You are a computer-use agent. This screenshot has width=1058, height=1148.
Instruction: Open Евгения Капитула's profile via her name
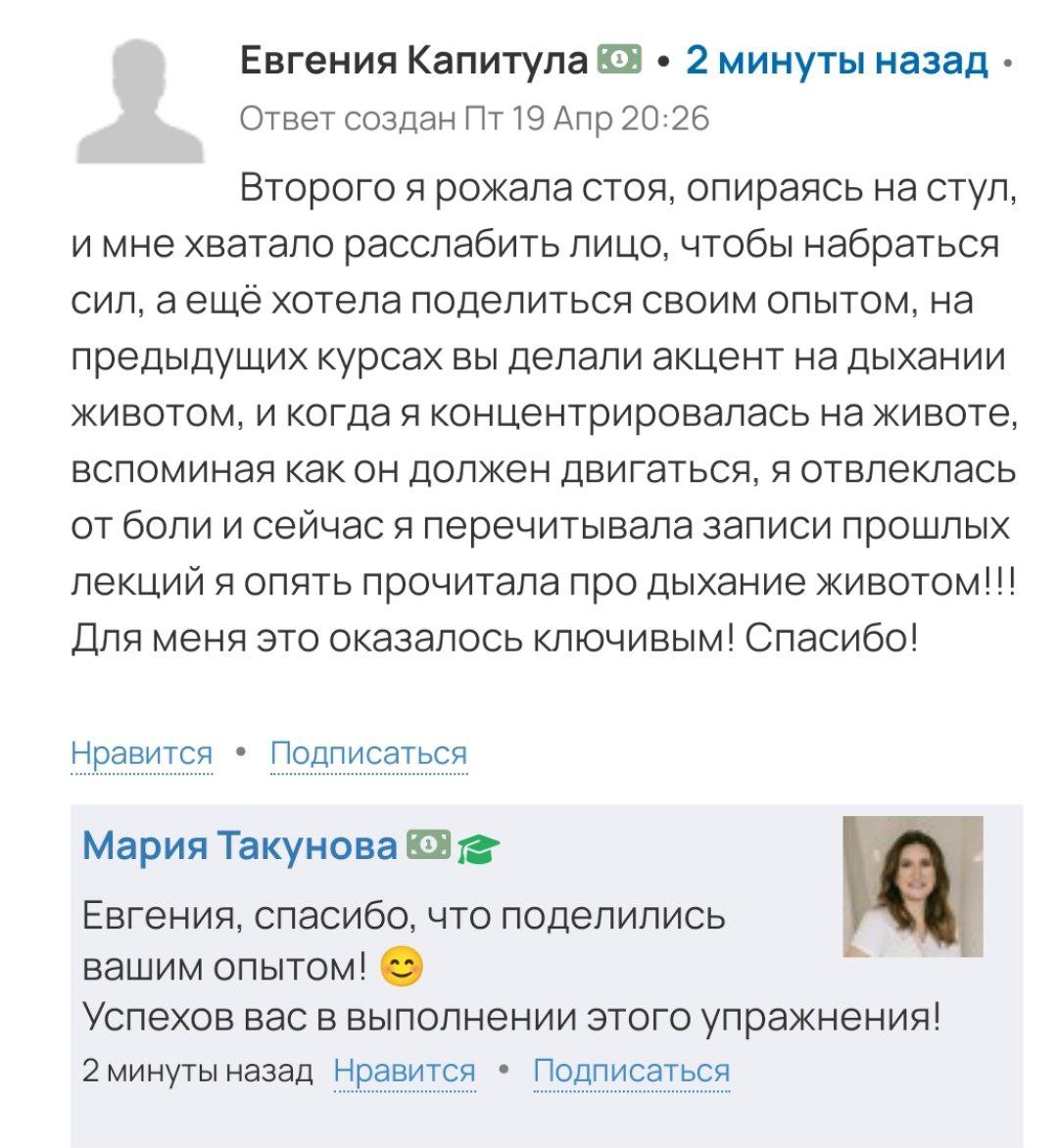click(412, 61)
